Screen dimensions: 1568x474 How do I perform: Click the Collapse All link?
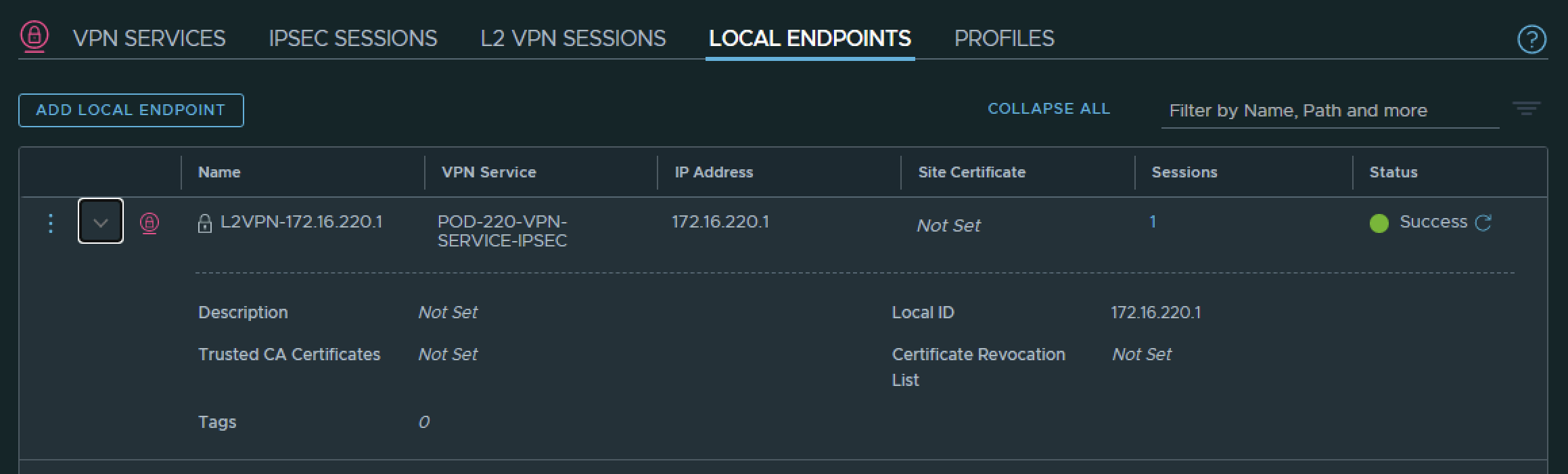coord(1048,109)
